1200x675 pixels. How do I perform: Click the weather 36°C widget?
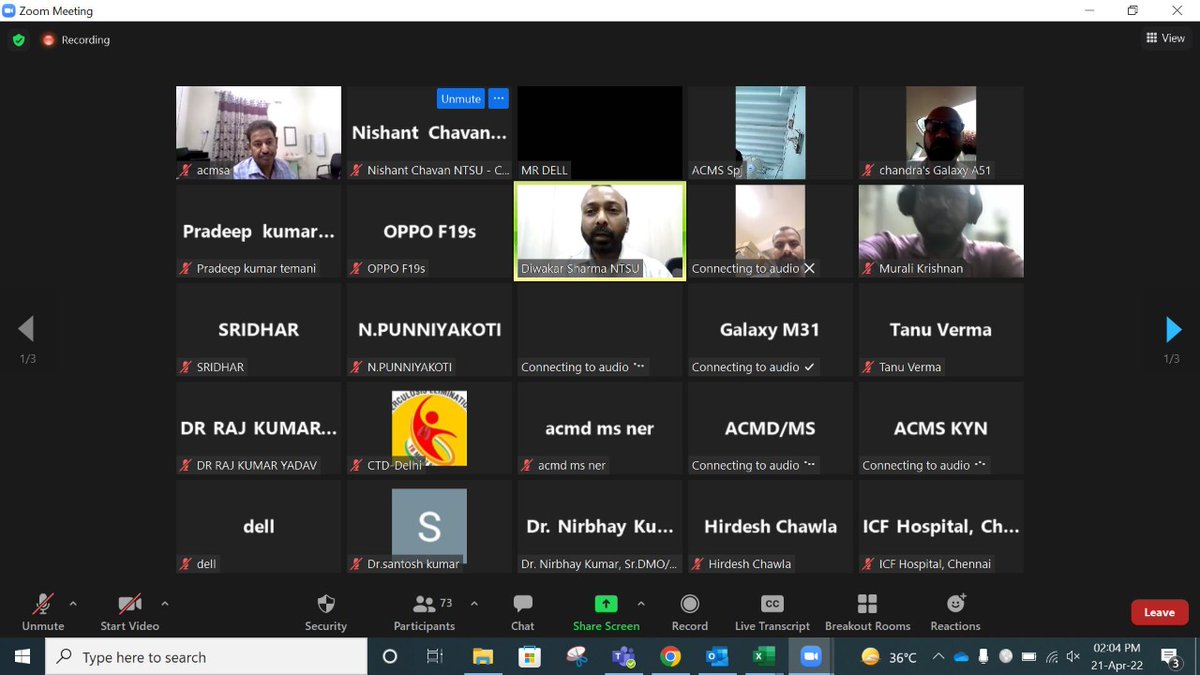889,657
